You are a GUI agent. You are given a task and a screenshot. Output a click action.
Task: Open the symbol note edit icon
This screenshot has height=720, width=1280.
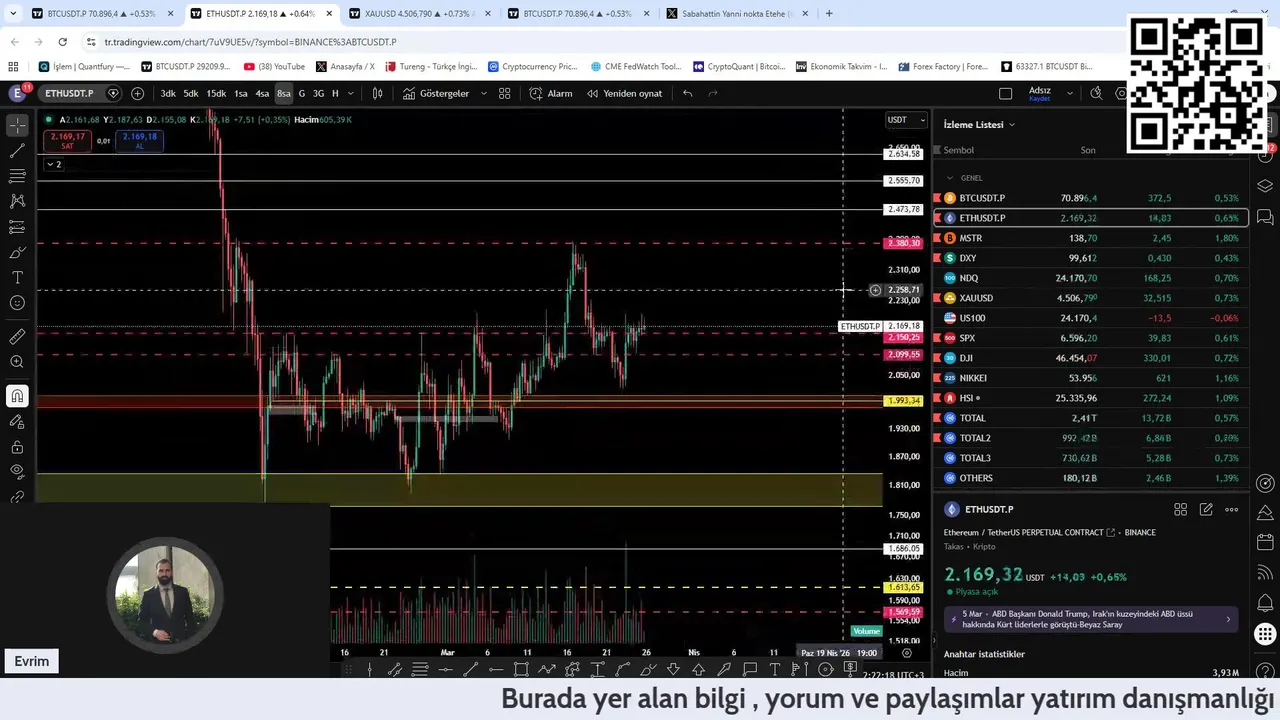tap(1206, 509)
